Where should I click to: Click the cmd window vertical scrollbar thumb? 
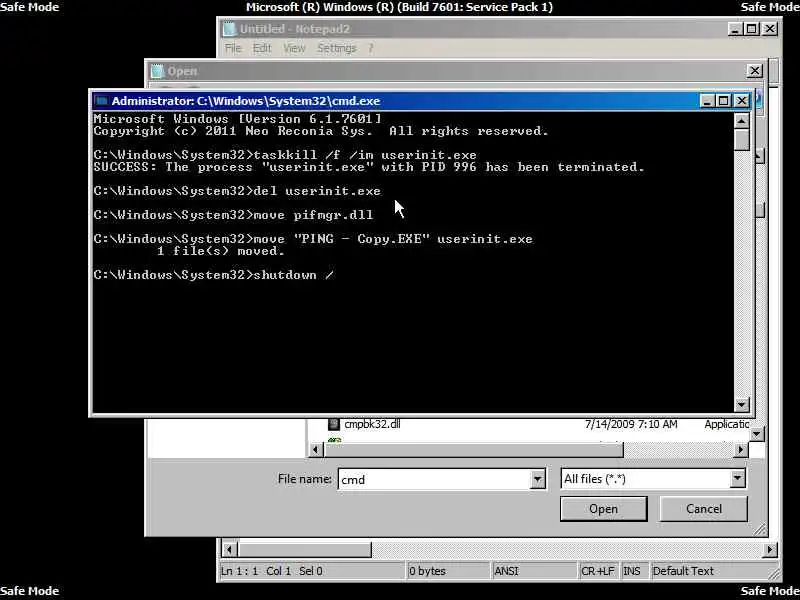(x=741, y=139)
